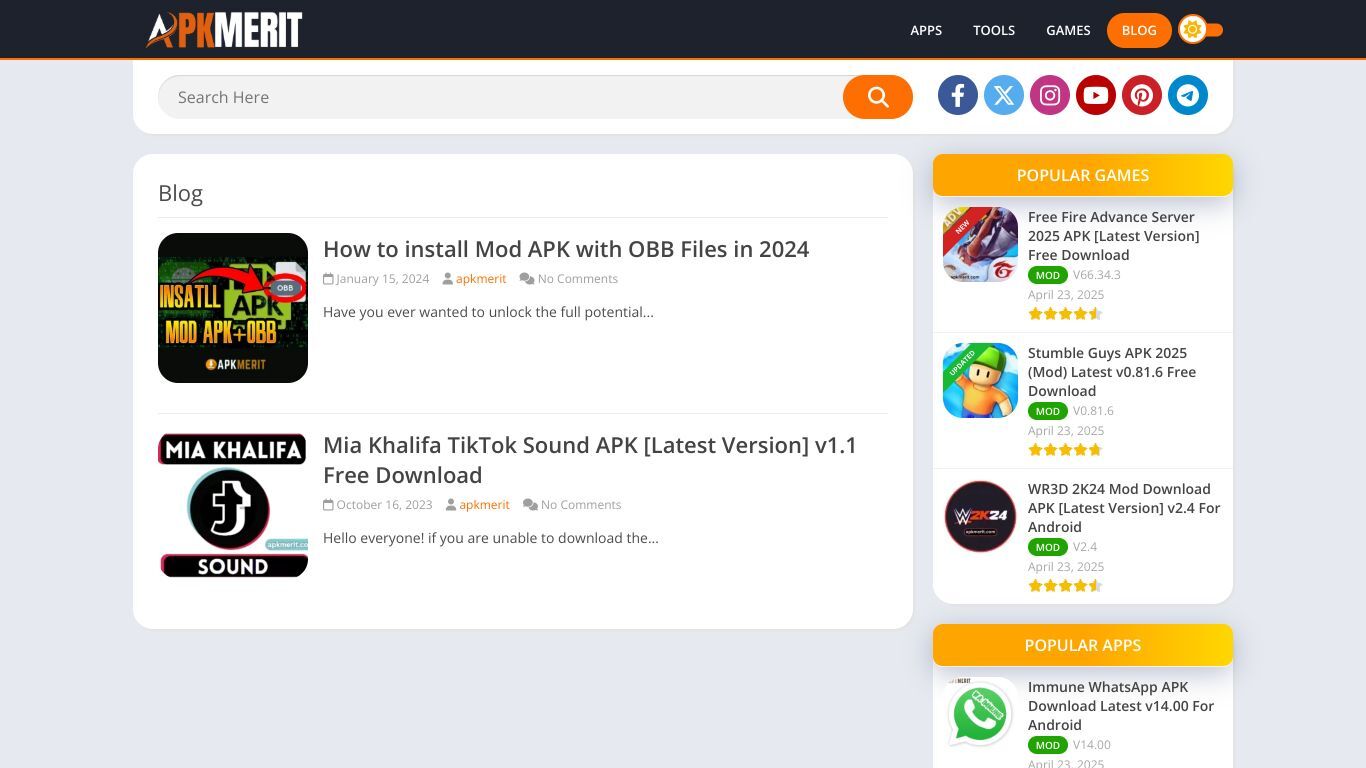Open the Telegram social icon

pyautogui.click(x=1188, y=95)
